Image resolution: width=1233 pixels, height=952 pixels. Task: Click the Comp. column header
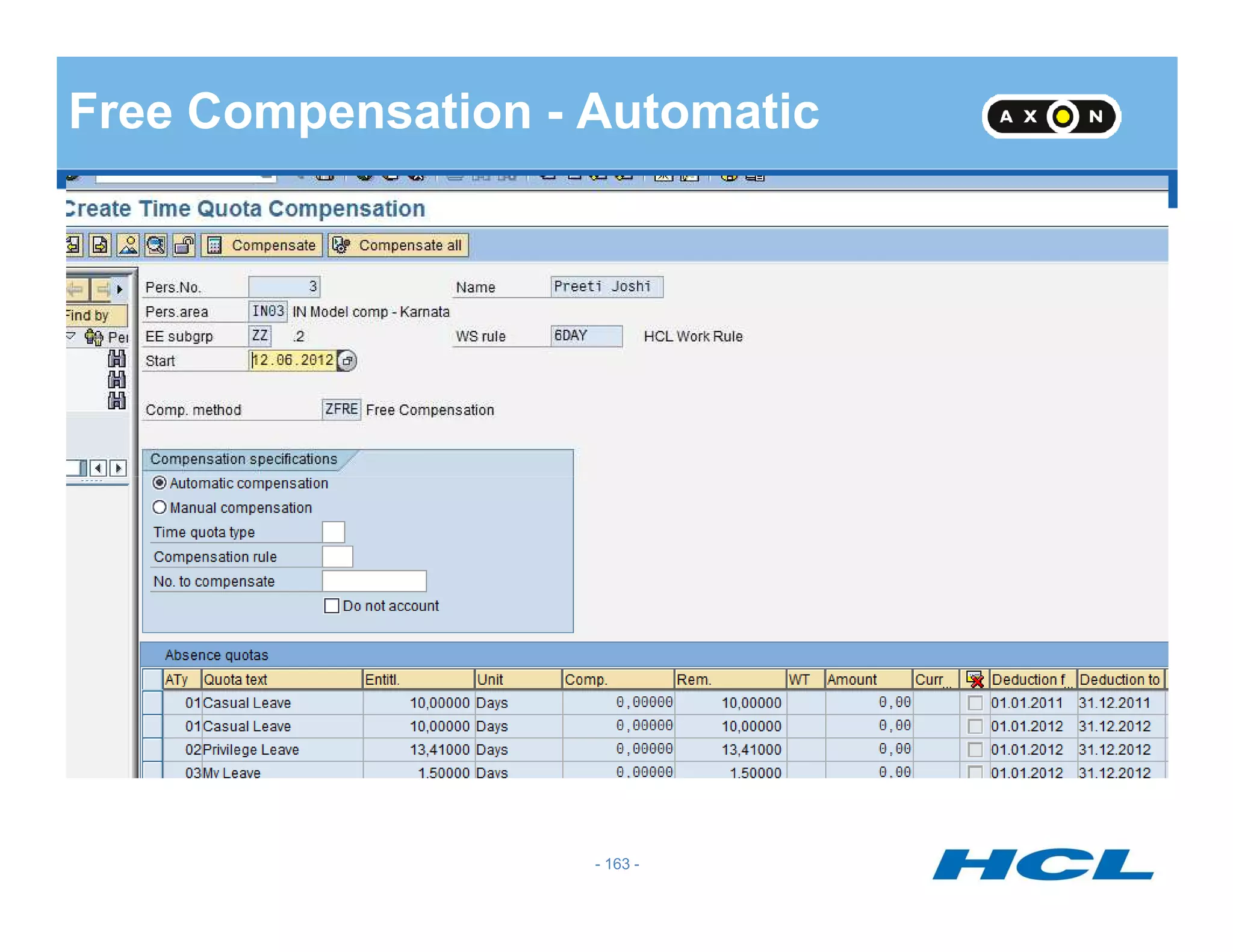point(618,679)
